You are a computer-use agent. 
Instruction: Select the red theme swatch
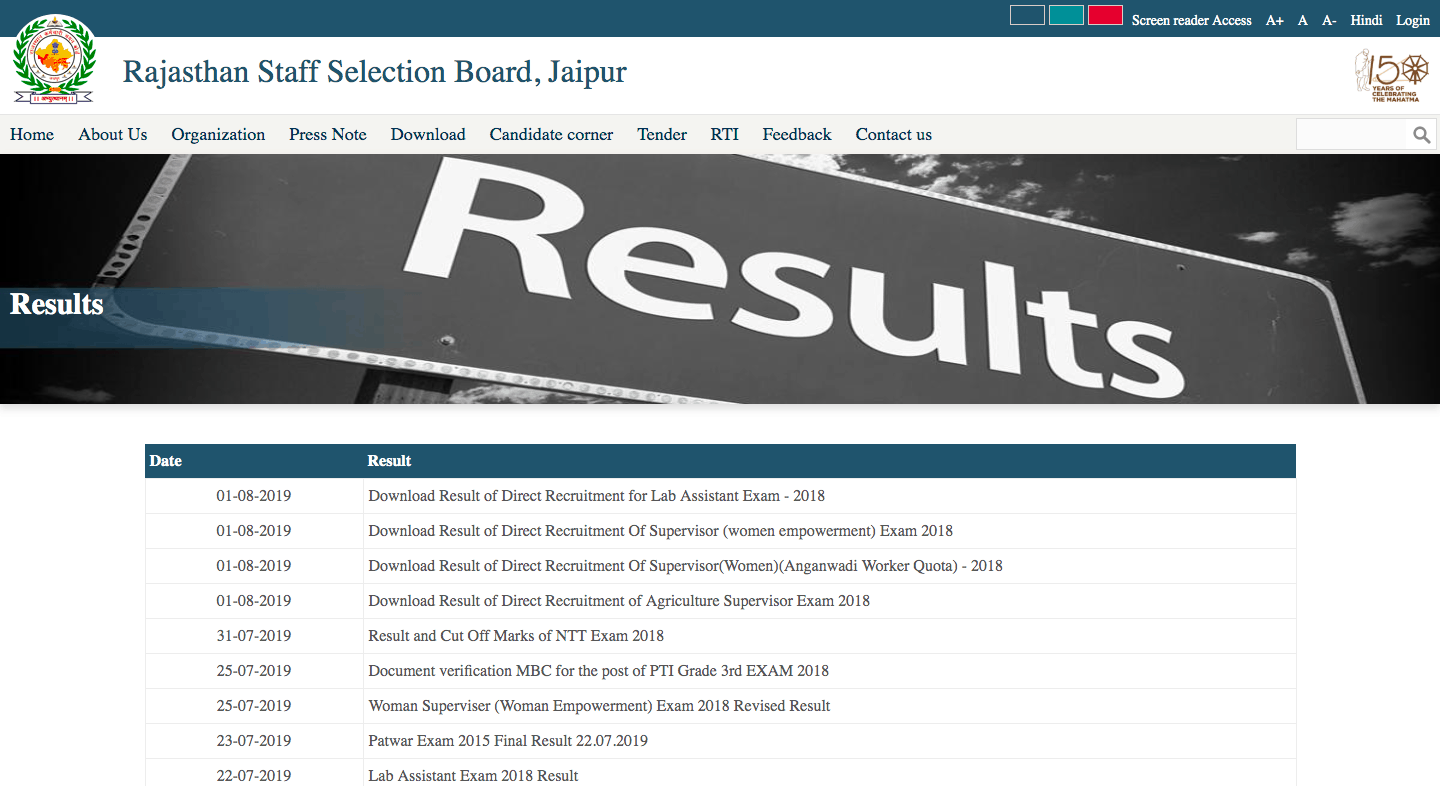(x=1105, y=15)
